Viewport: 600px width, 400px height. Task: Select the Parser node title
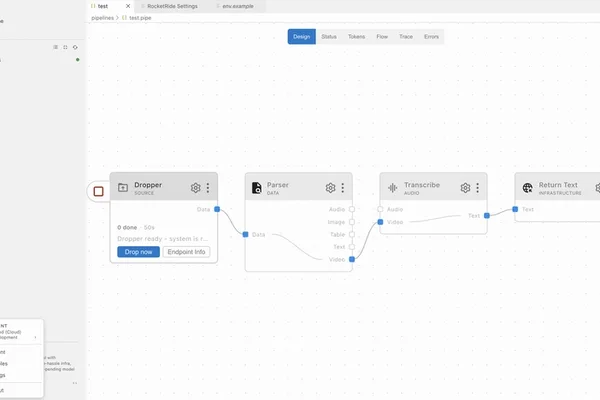(x=278, y=185)
